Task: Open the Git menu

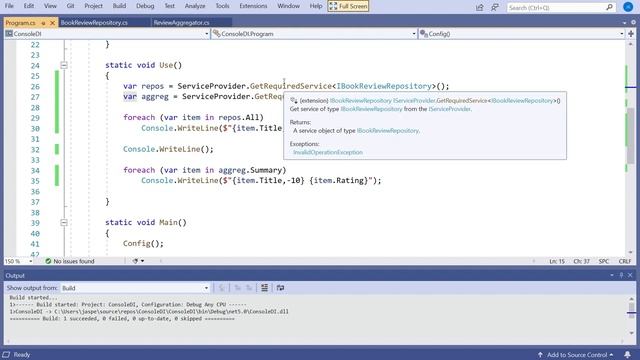Action: tap(70, 6)
